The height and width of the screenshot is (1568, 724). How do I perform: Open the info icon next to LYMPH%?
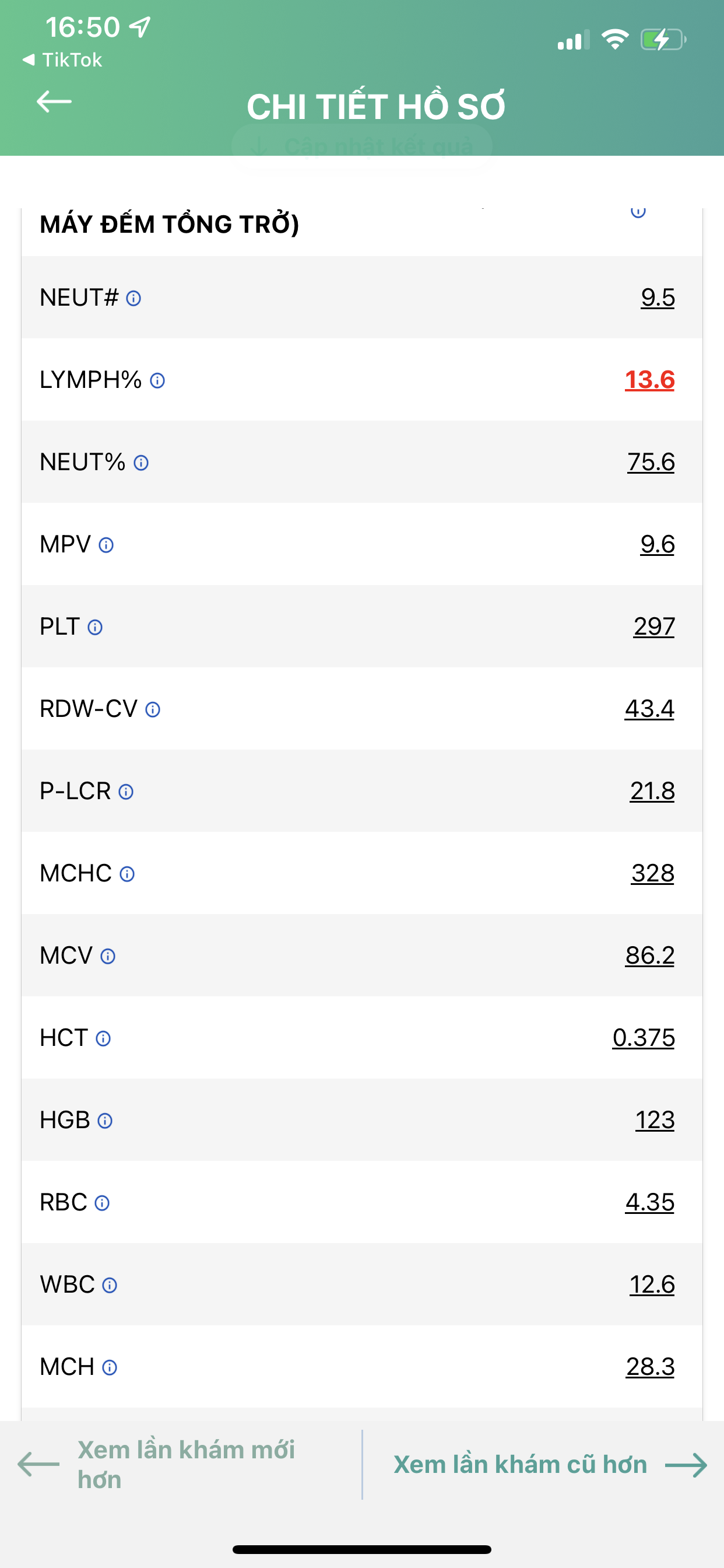(157, 380)
